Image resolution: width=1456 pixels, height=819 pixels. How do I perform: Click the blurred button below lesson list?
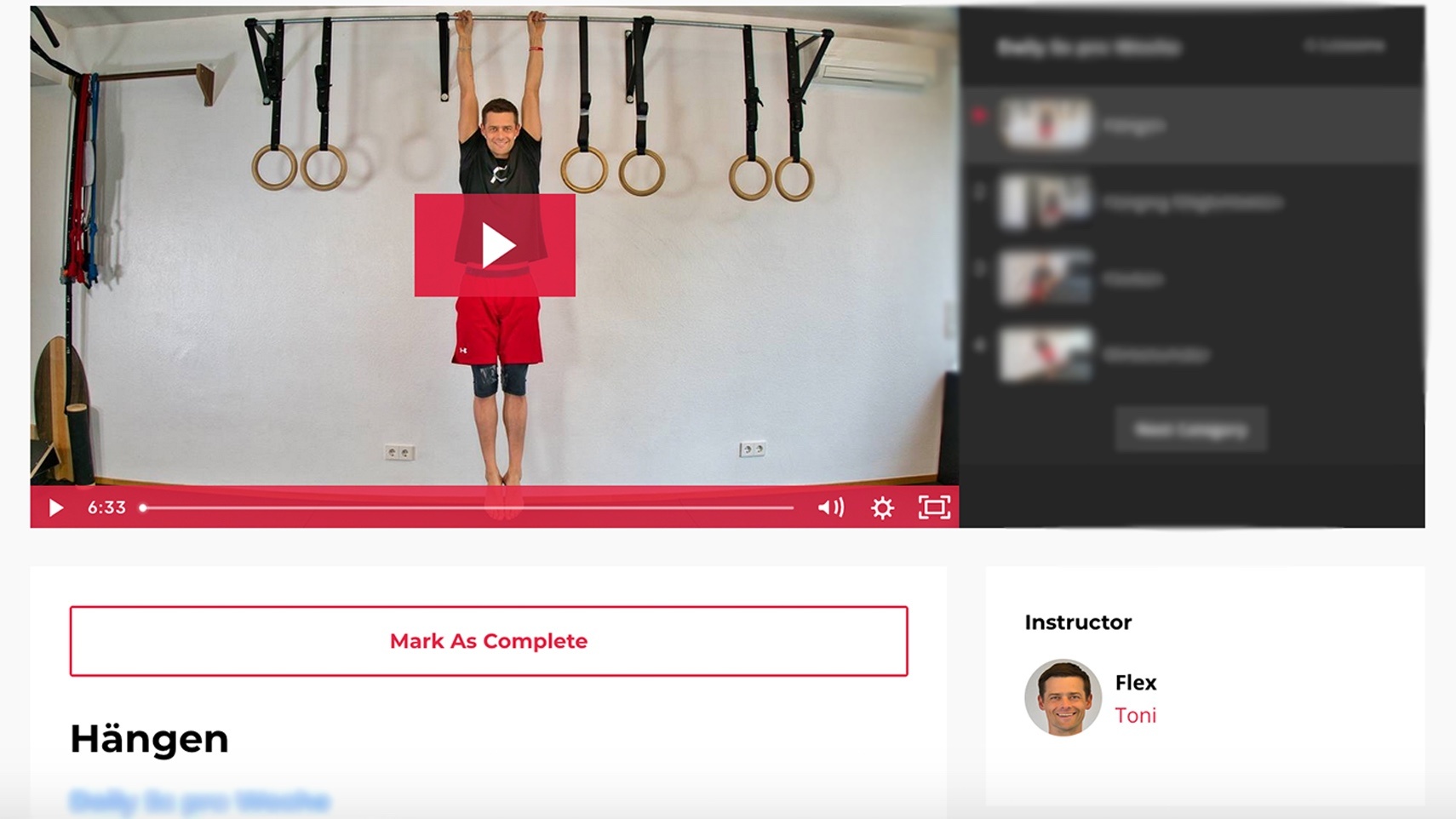1190,430
